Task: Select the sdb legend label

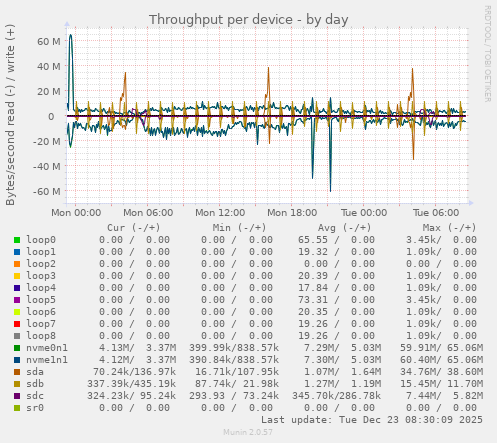Action: pyautogui.click(x=35, y=384)
